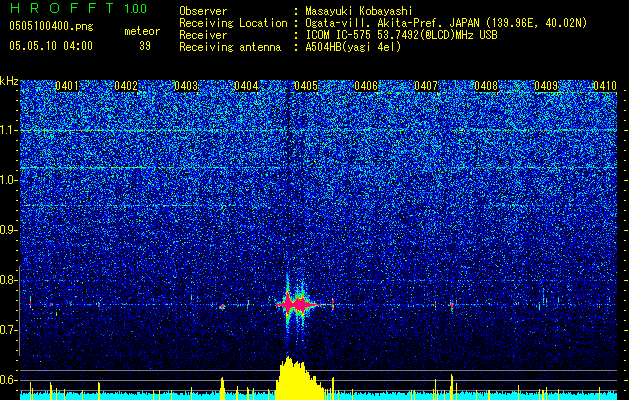Click the 0401 time marker
The height and width of the screenshot is (400, 629).
pos(67,86)
